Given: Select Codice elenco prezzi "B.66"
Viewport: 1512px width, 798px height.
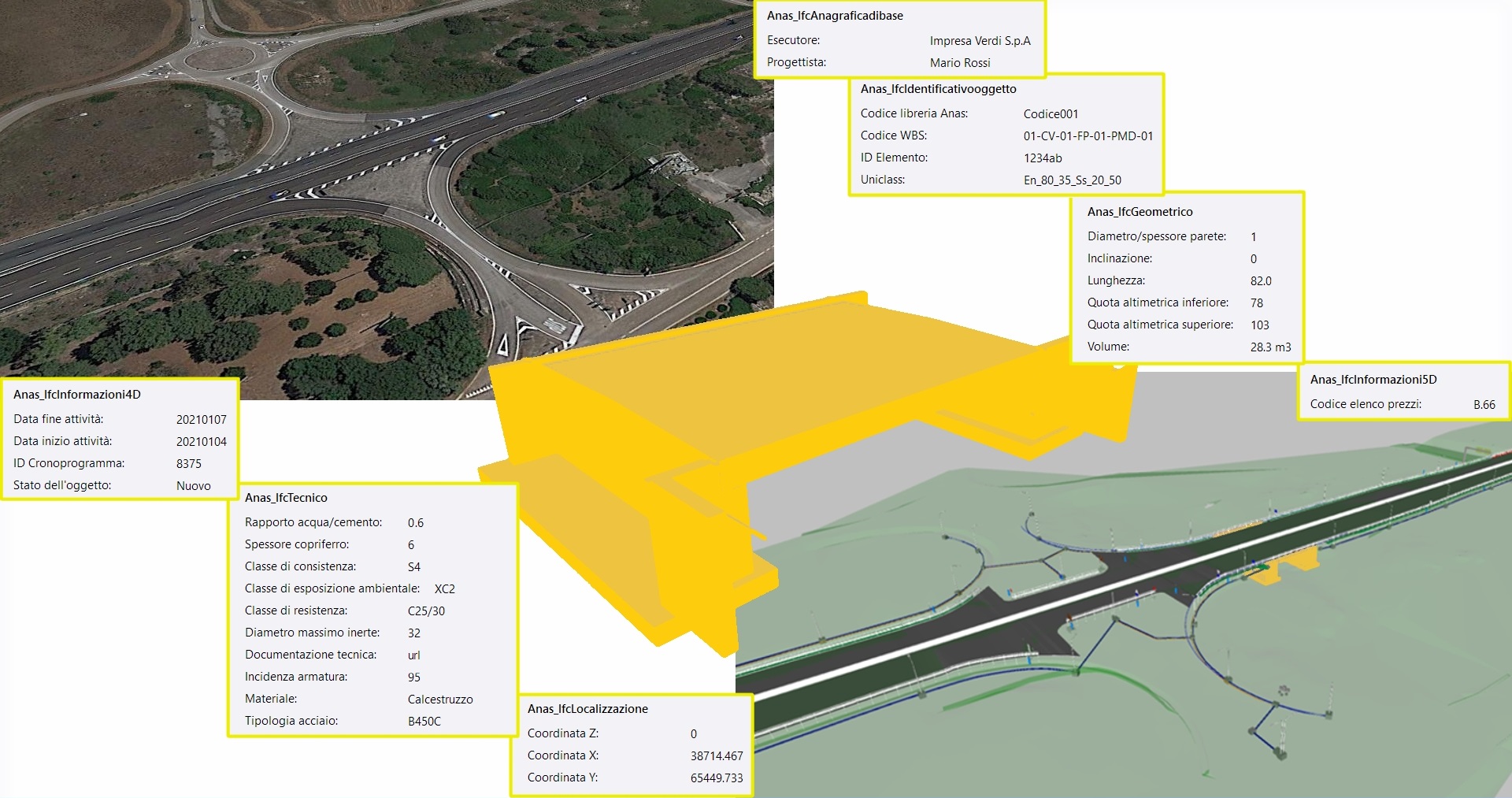Looking at the screenshot, I should click(1484, 403).
